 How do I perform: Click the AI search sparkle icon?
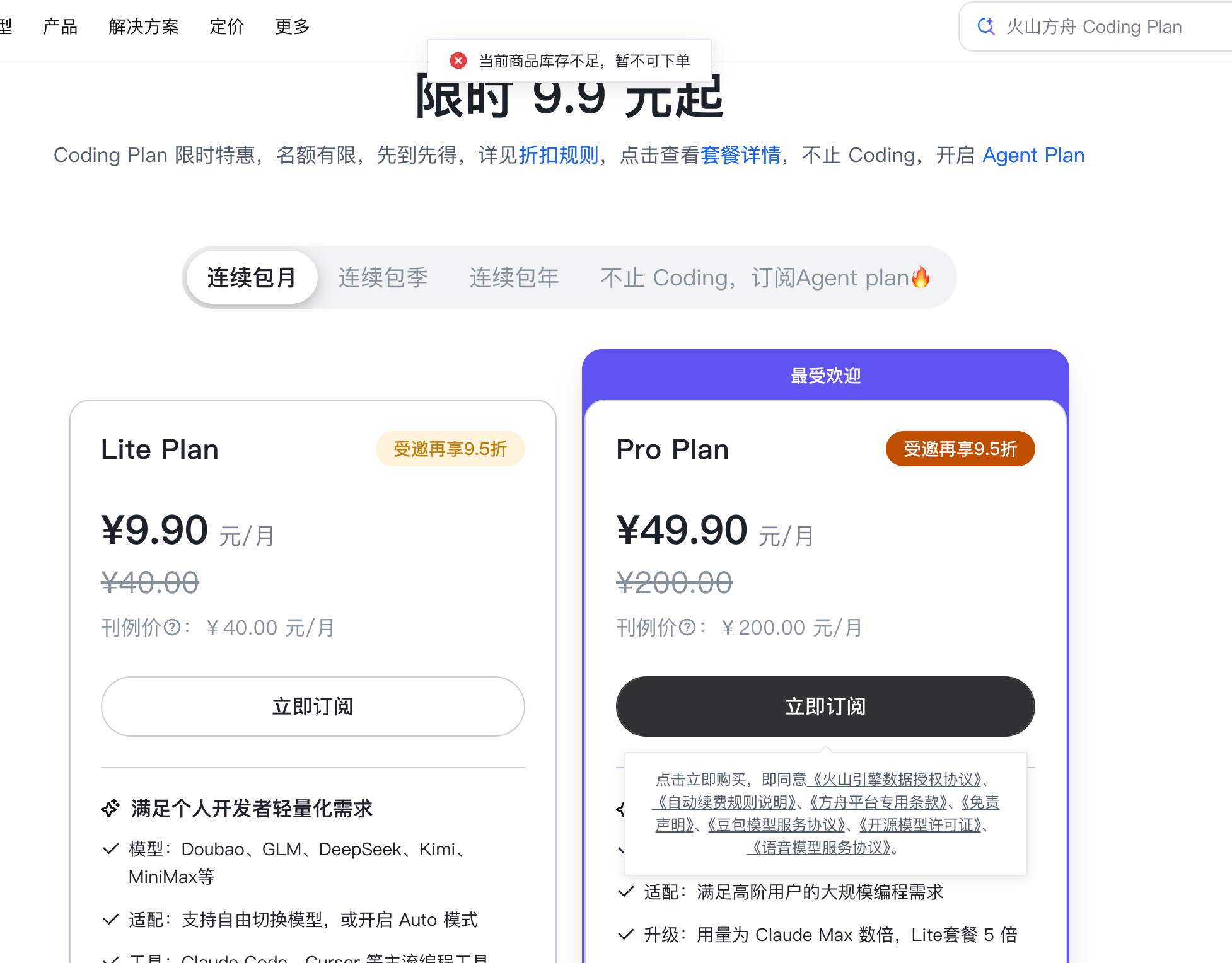pyautogui.click(x=986, y=26)
